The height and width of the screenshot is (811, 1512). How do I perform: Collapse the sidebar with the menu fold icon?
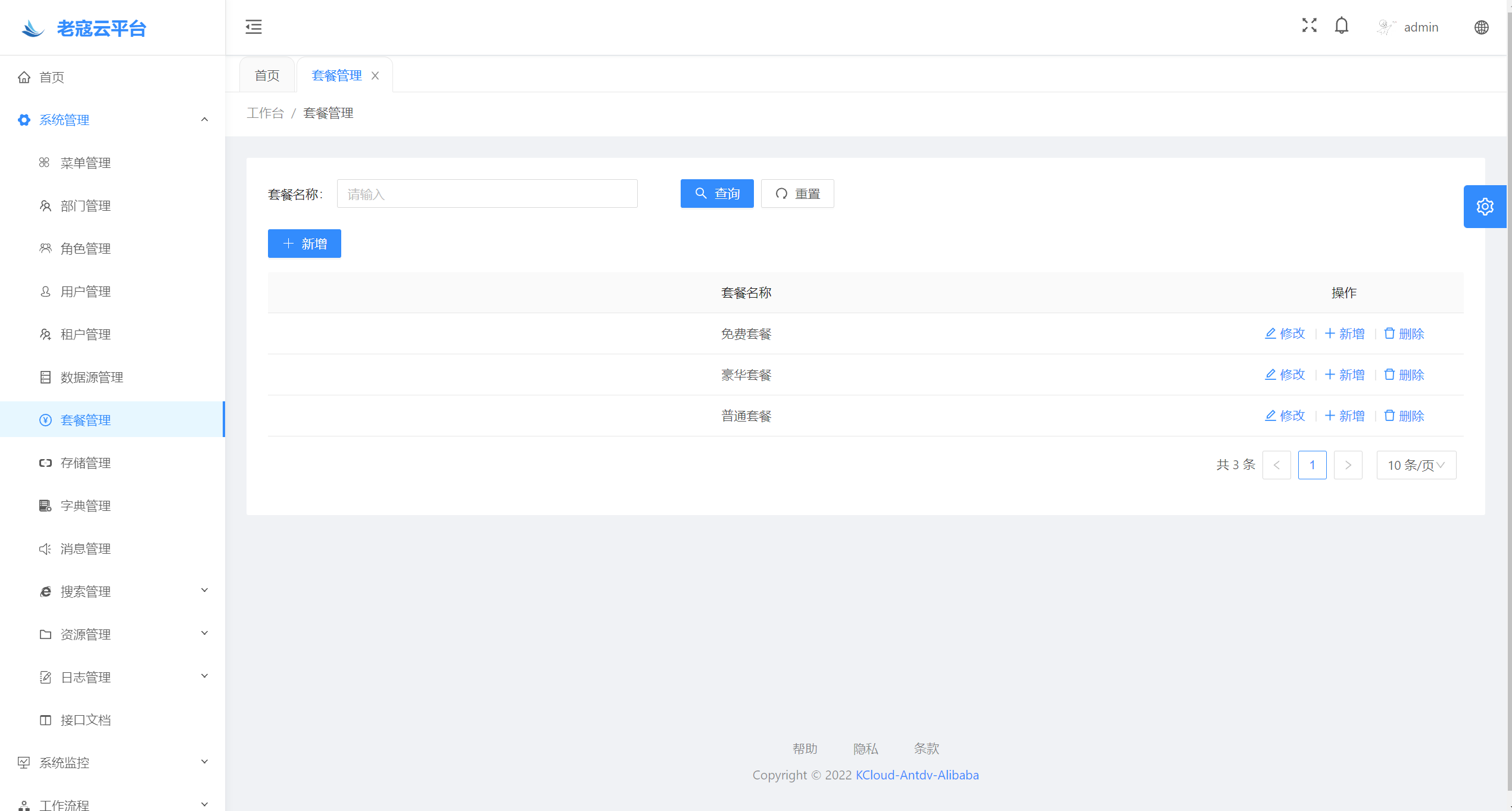pos(253,27)
